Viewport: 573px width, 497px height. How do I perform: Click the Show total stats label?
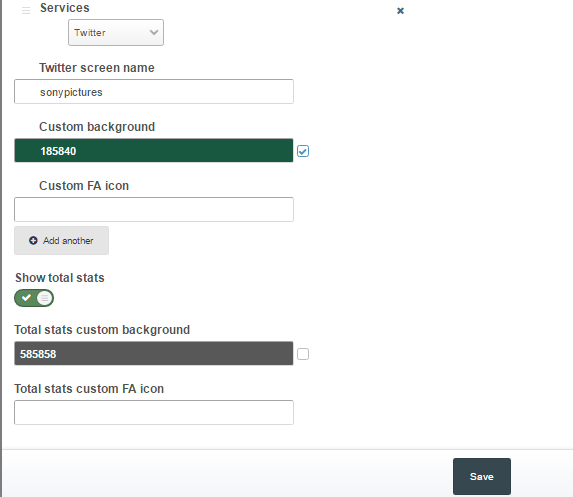[60, 278]
